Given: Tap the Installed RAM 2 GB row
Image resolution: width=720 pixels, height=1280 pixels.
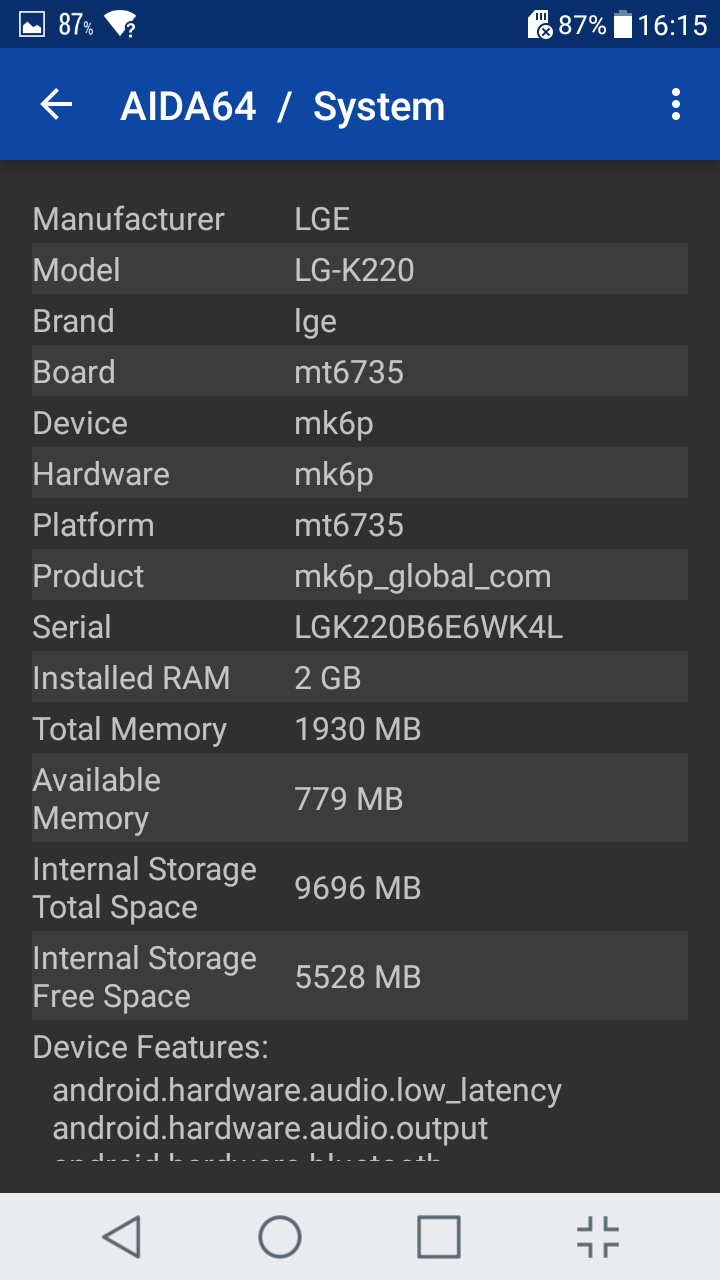Looking at the screenshot, I should [360, 677].
